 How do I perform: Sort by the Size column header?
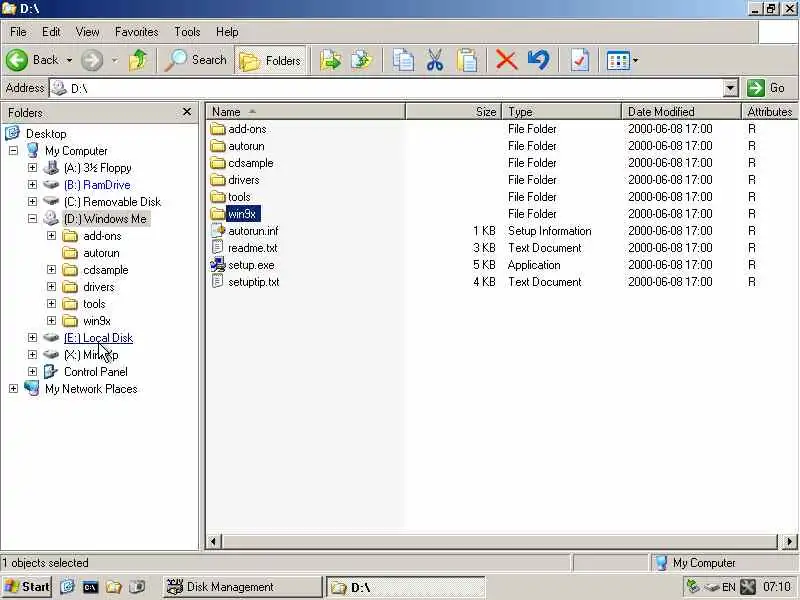click(454, 111)
